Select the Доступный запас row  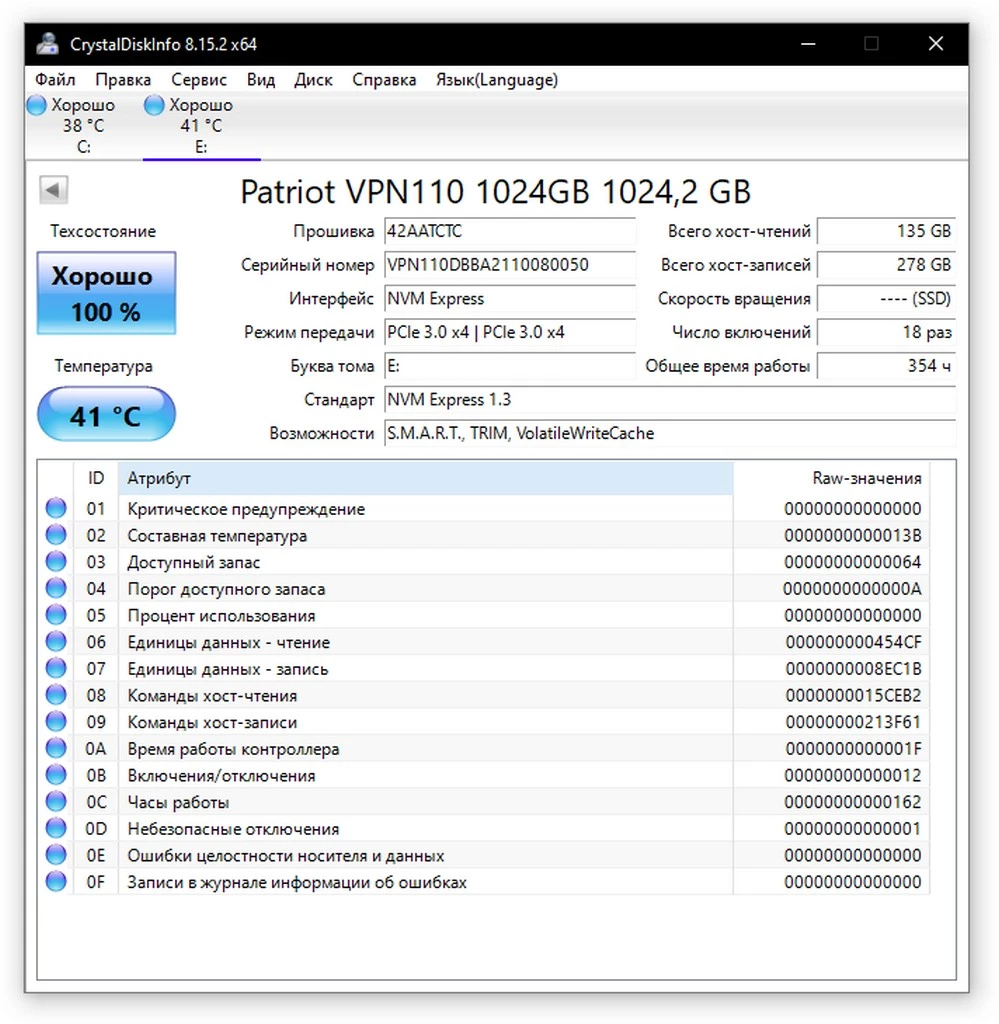pyautogui.click(x=484, y=562)
